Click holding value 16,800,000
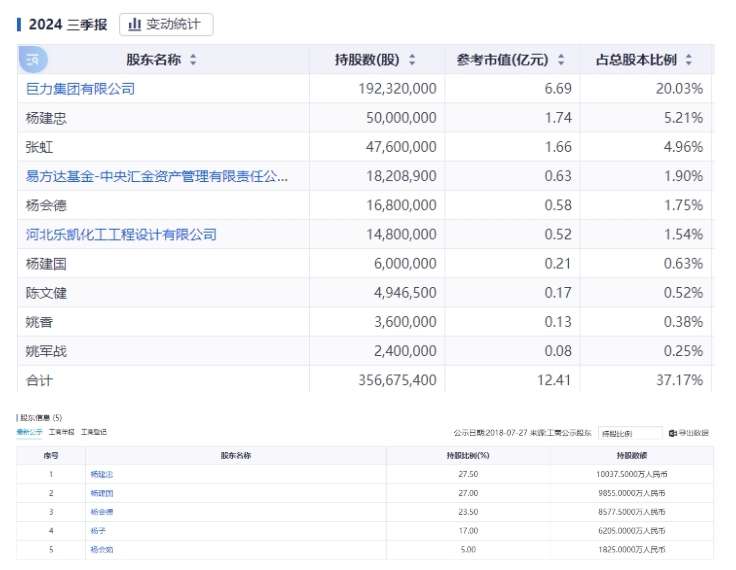The height and width of the screenshot is (570, 736). point(401,205)
